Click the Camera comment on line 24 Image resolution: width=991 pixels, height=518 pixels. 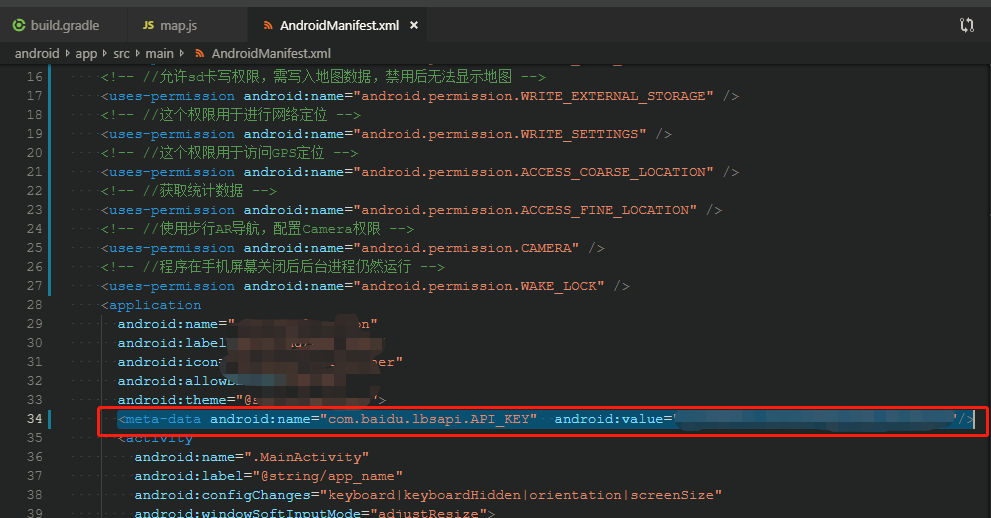[x=257, y=229]
